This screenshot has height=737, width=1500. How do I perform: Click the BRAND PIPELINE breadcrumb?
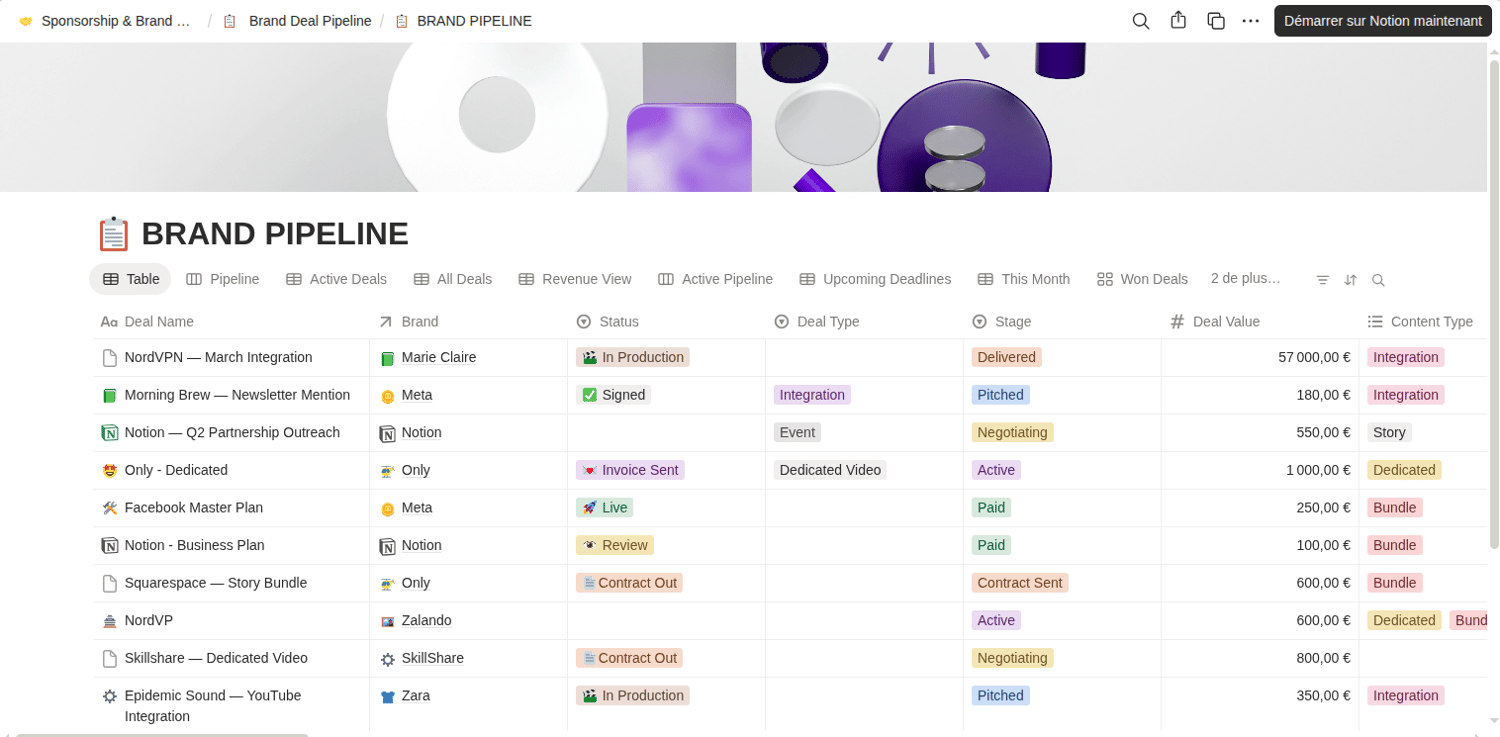[463, 21]
